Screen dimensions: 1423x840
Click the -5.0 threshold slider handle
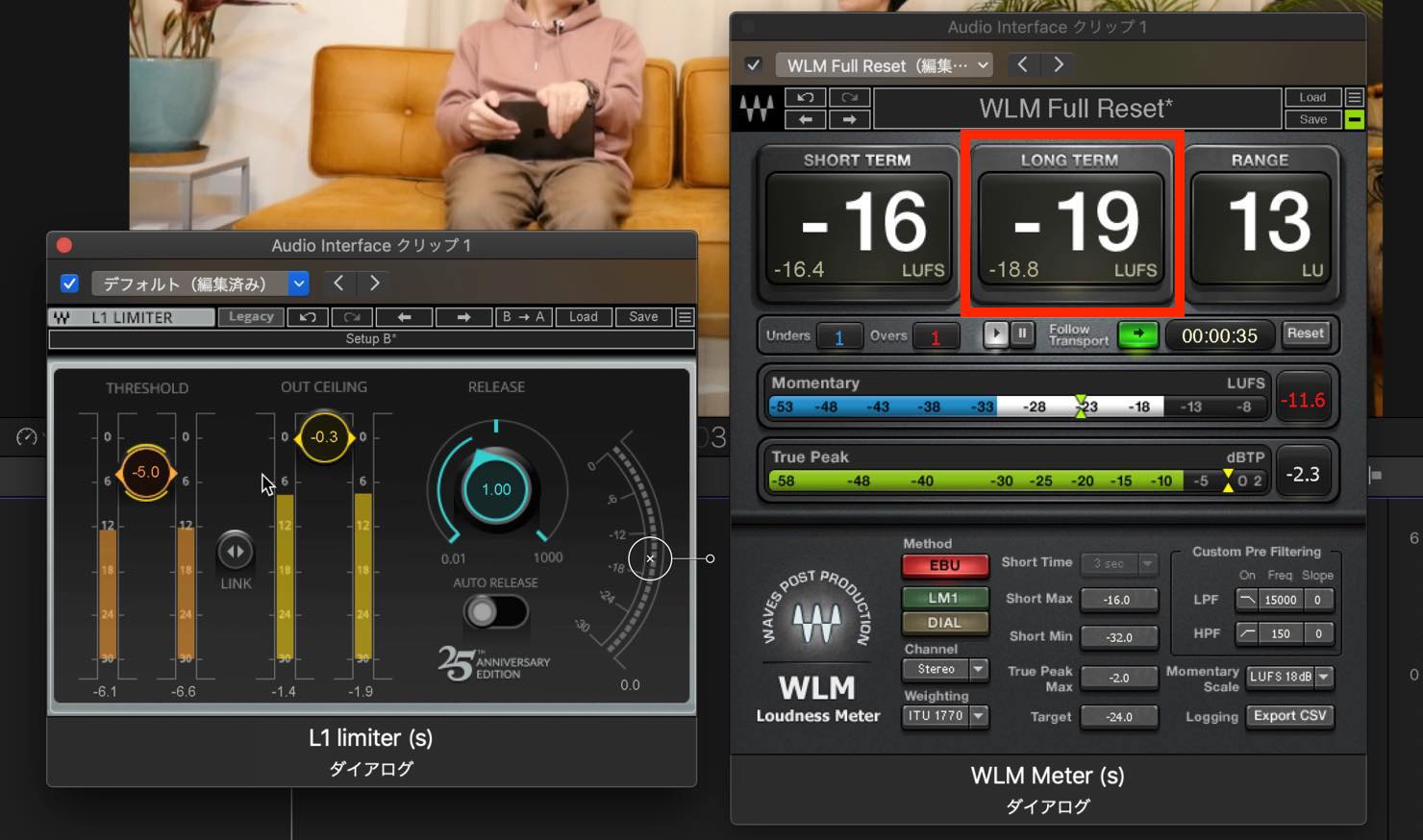click(x=146, y=472)
